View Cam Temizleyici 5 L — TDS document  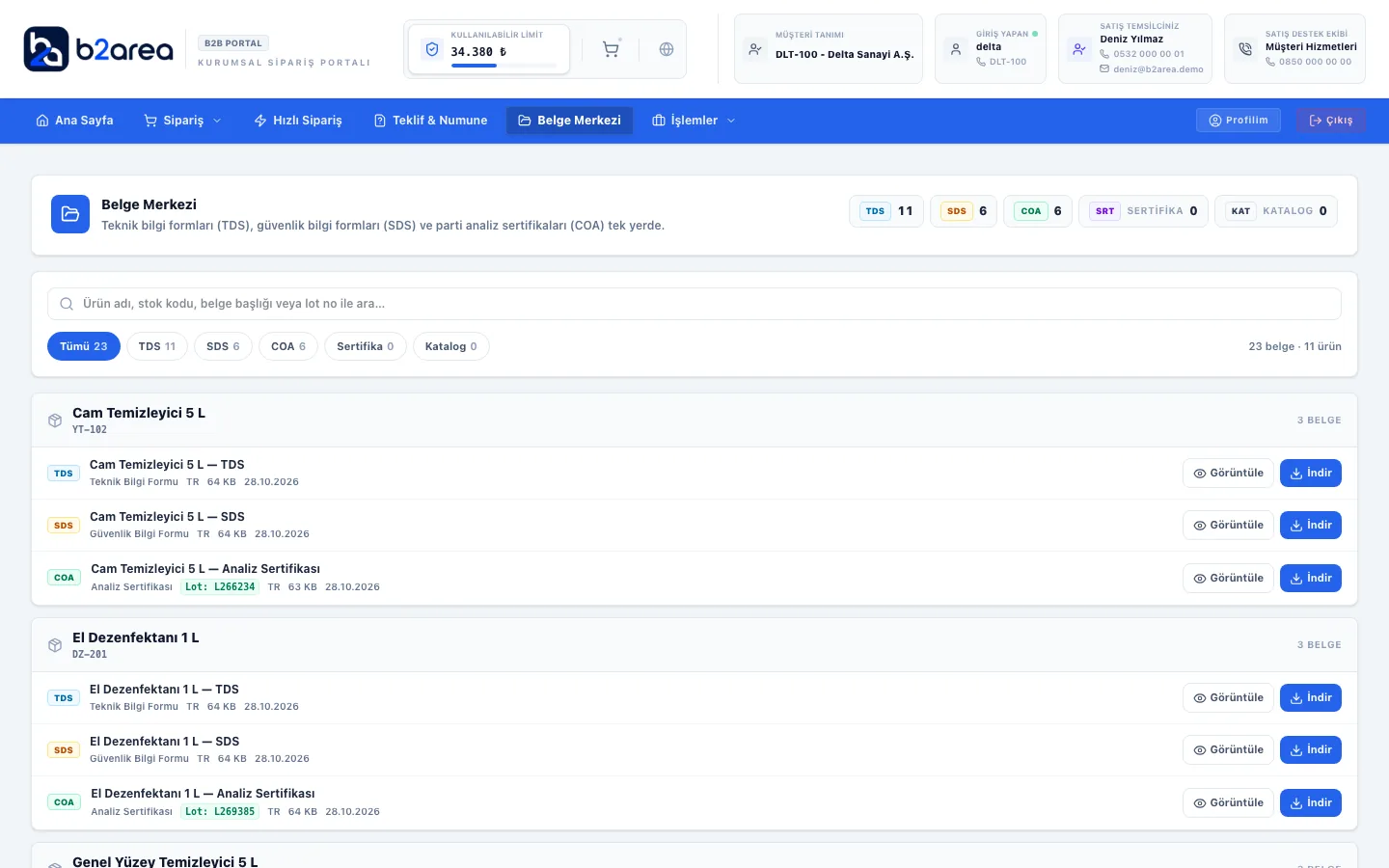click(x=1228, y=474)
